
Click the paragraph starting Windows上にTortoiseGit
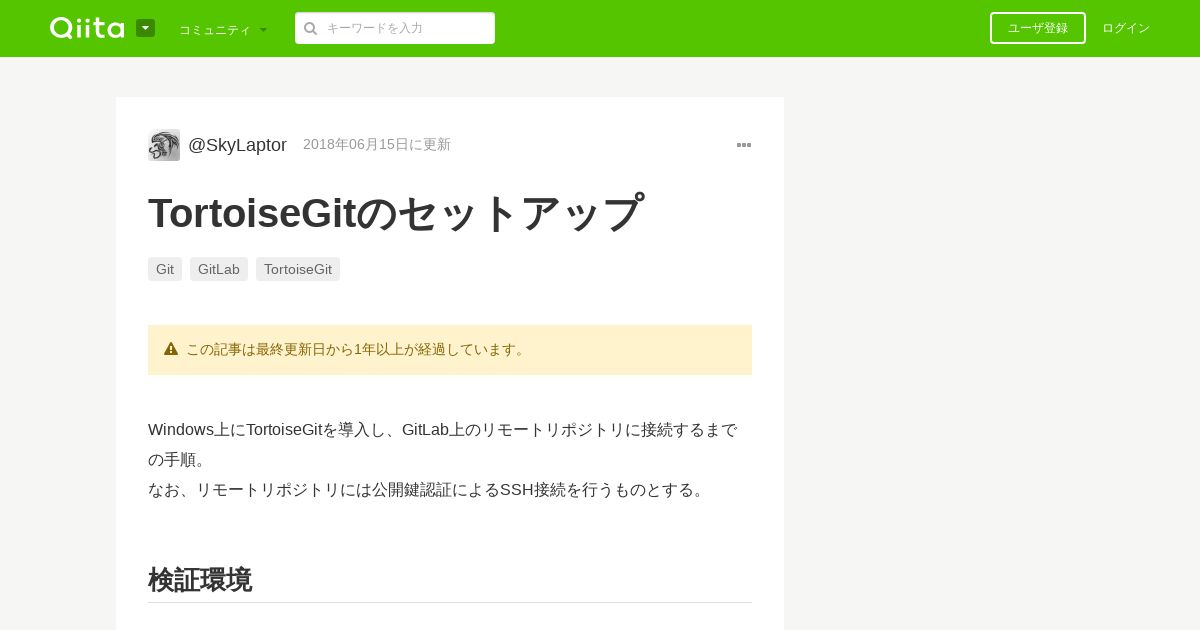[x=443, y=445]
